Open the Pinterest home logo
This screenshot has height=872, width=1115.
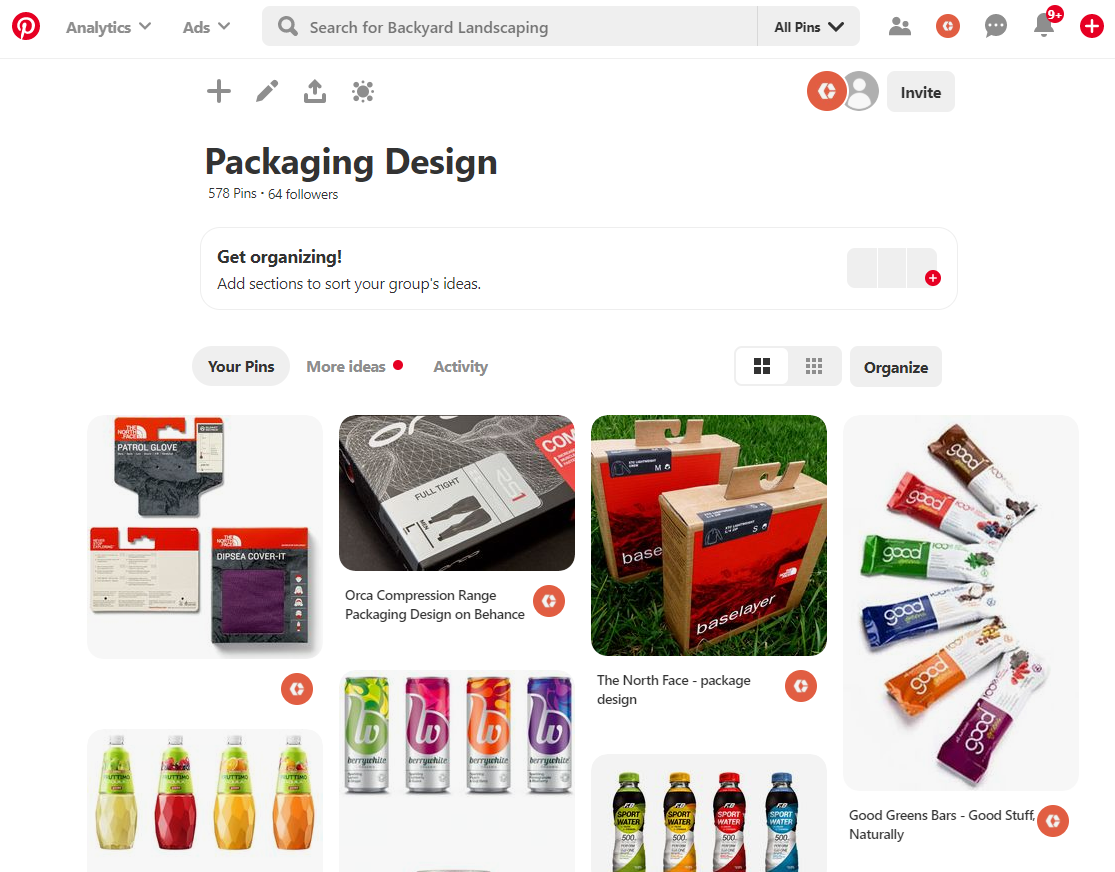[x=26, y=27]
